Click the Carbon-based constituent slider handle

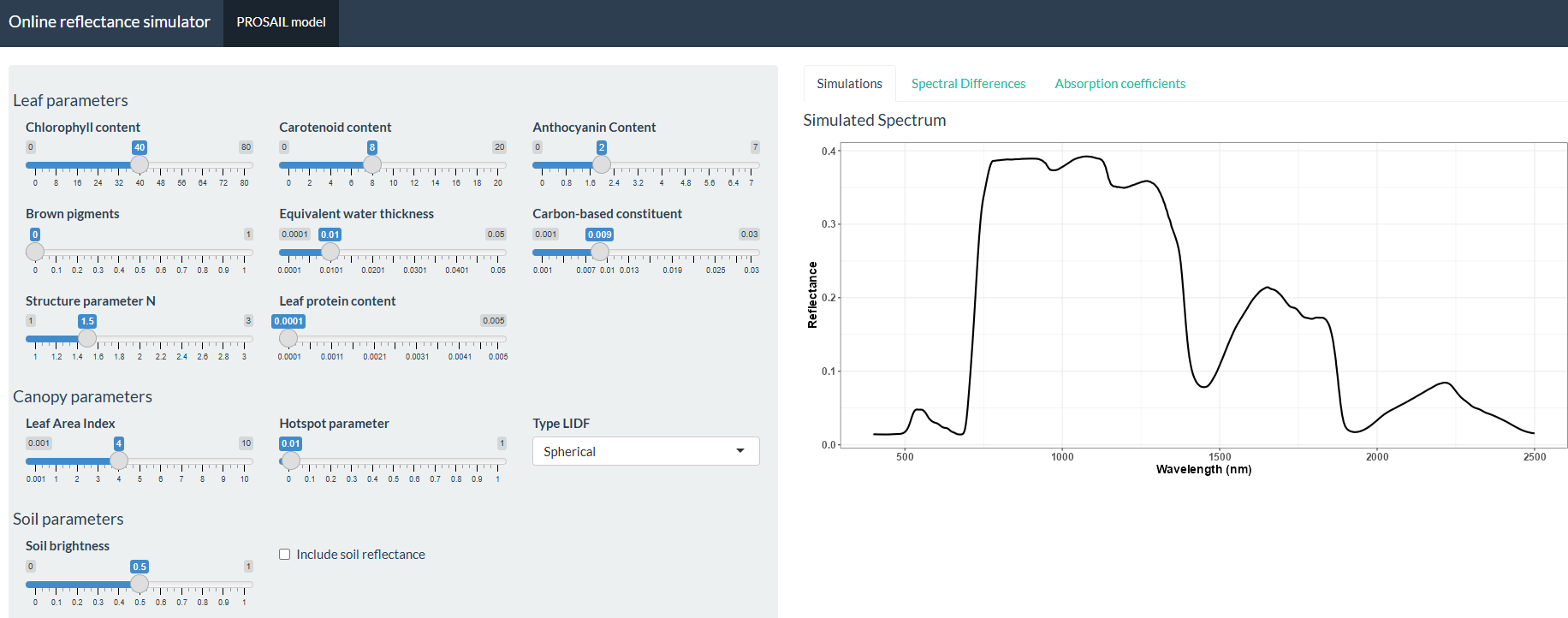pyautogui.click(x=600, y=252)
